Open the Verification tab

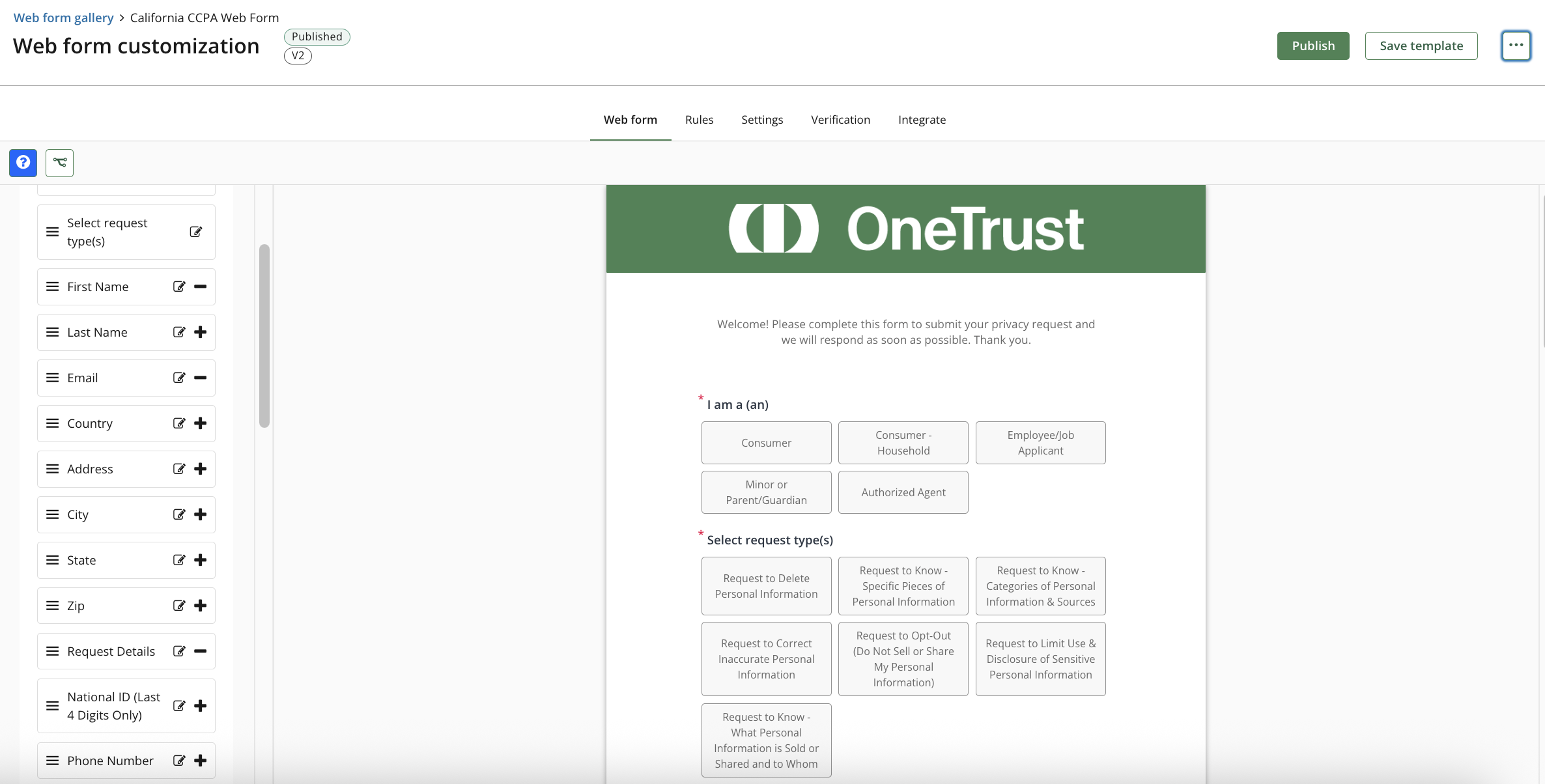click(840, 120)
